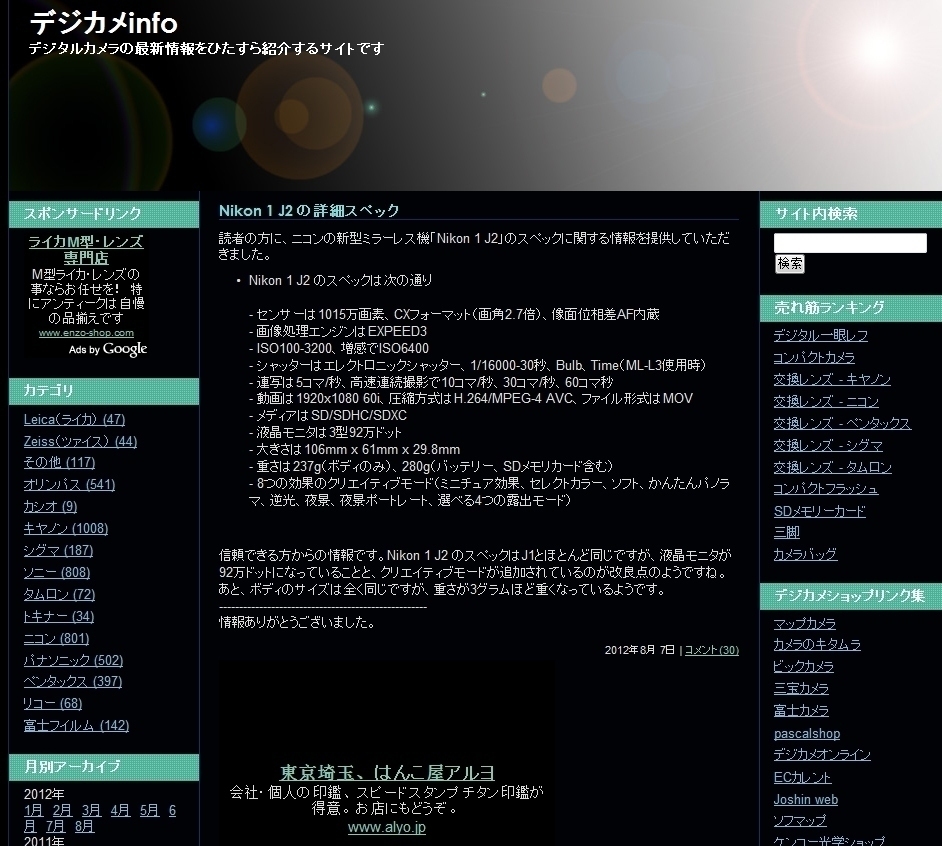Open the 2012 5月 archive

tap(150, 811)
